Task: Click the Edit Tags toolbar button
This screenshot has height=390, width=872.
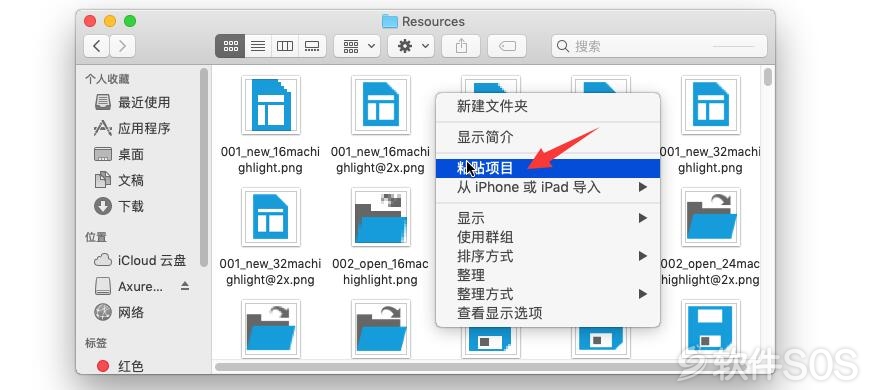Action: 507,46
